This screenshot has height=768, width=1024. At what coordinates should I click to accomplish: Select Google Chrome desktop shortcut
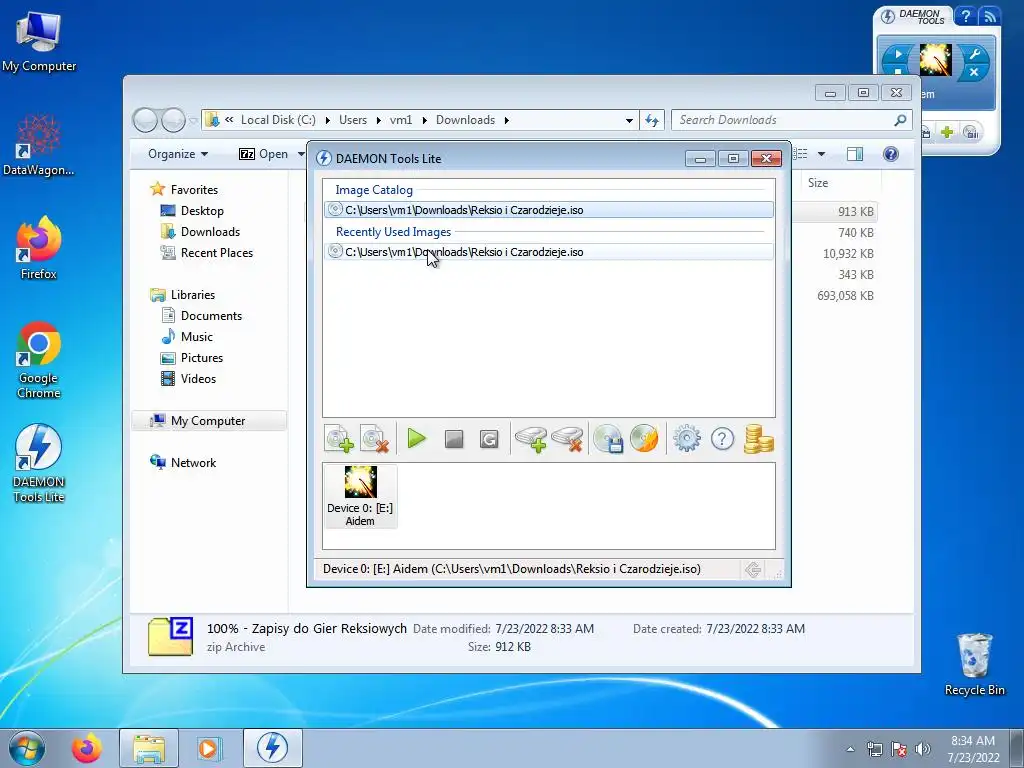(39, 360)
